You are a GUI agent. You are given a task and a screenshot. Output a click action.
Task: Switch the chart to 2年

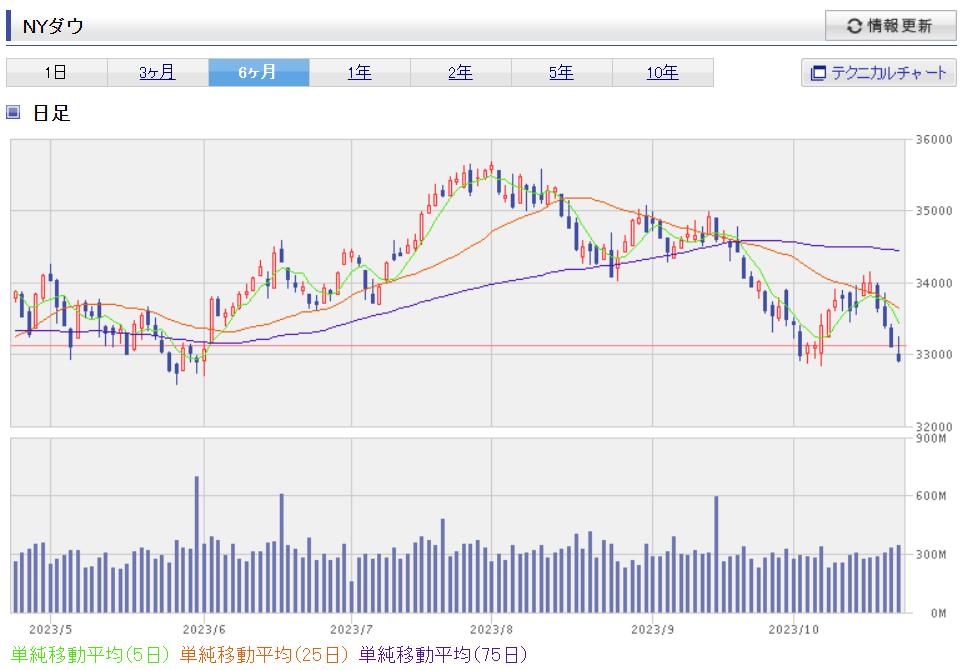460,72
